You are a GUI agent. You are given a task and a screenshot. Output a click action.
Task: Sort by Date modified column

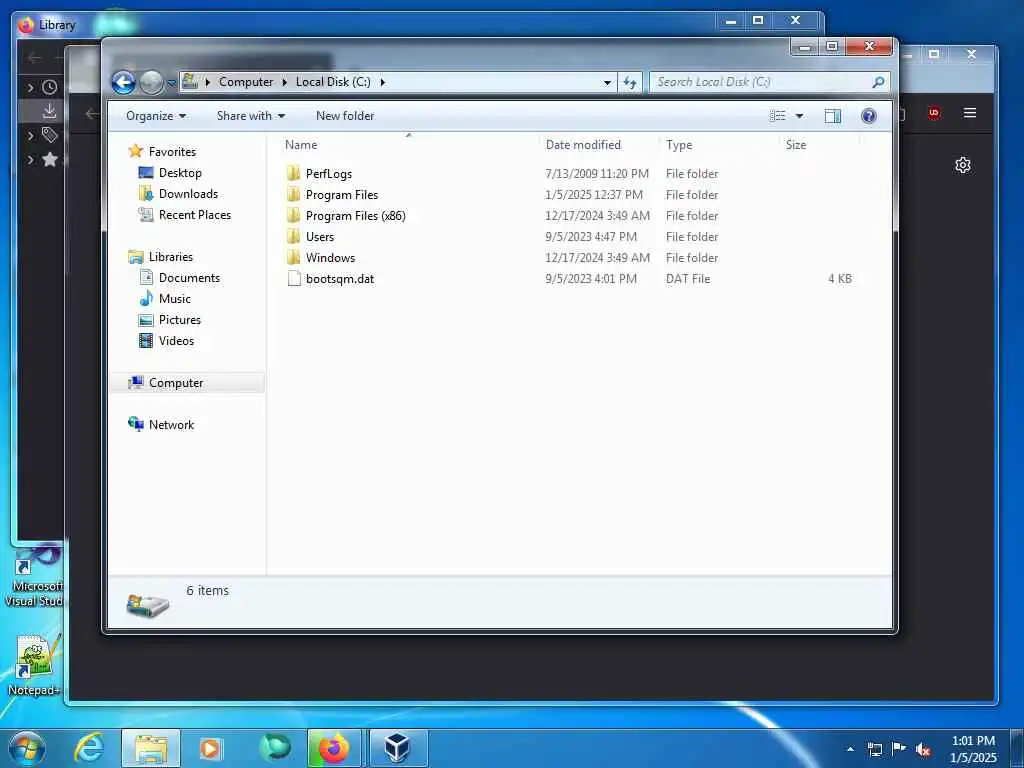click(x=583, y=145)
